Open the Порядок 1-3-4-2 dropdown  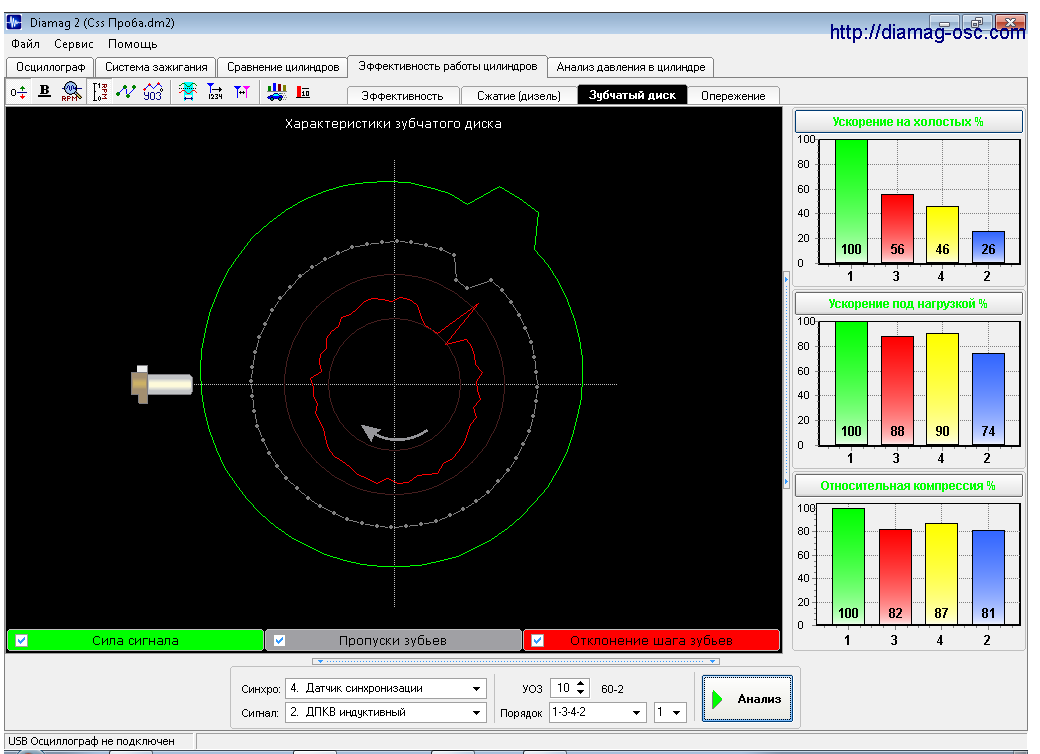pyautogui.click(x=637, y=712)
